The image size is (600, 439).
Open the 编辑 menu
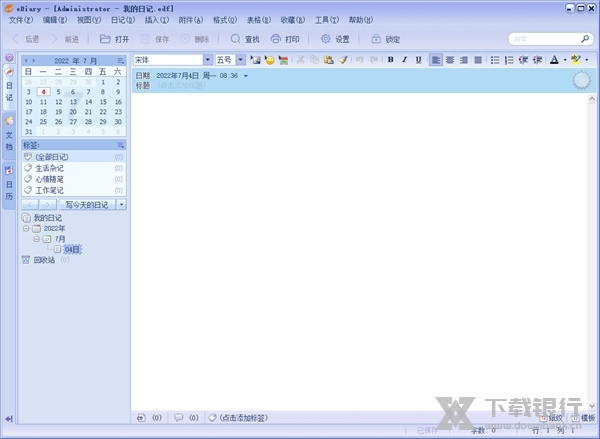[x=55, y=20]
